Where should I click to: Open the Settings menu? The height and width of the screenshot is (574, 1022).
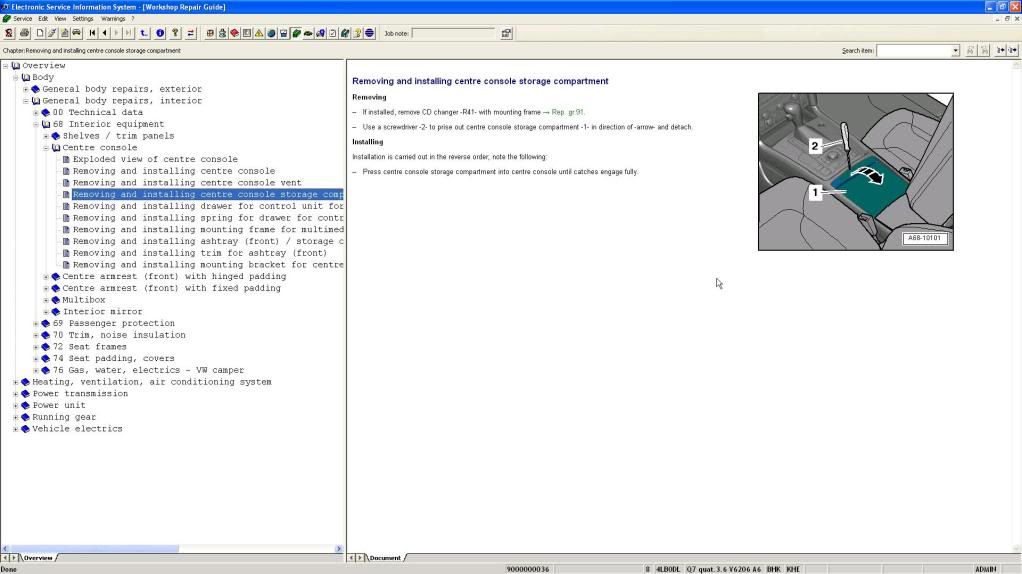(83, 18)
